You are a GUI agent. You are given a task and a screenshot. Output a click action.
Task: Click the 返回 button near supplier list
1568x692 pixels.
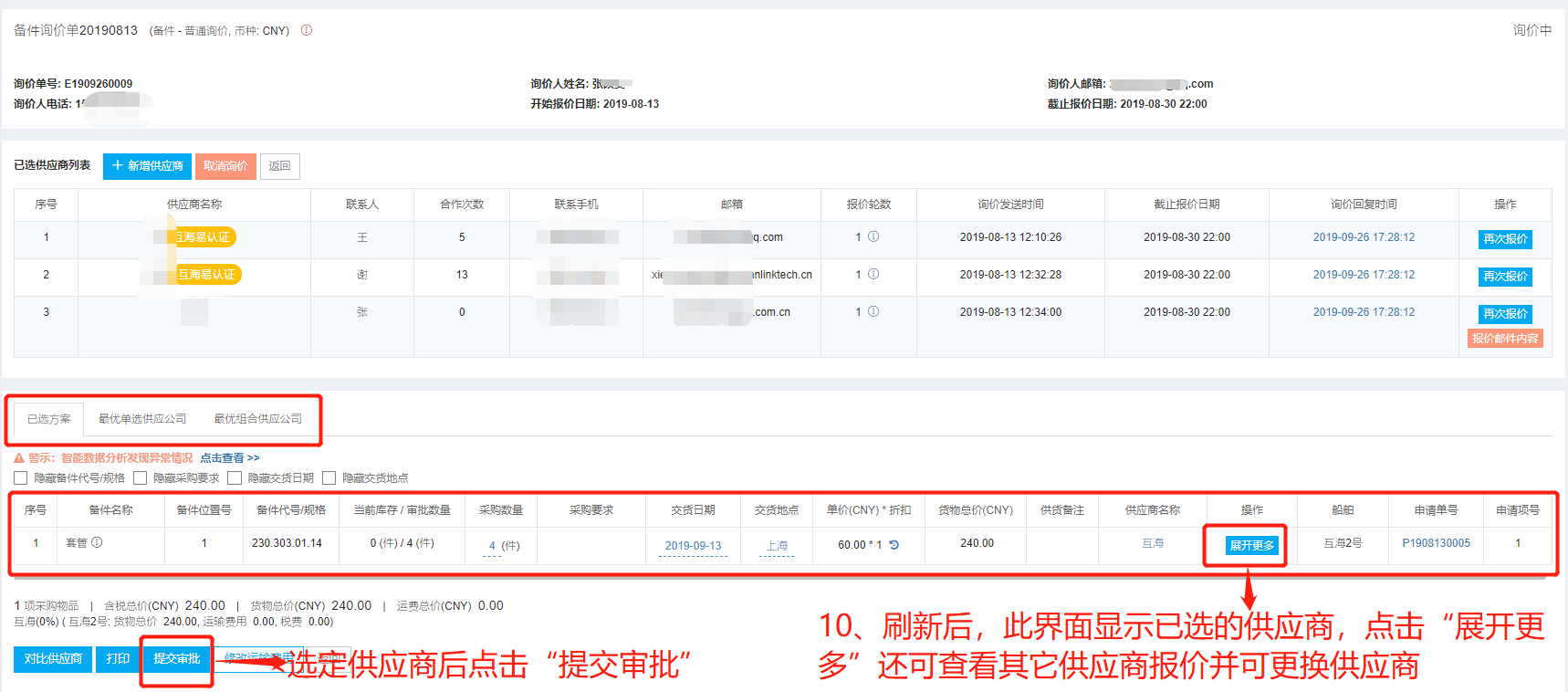click(279, 166)
